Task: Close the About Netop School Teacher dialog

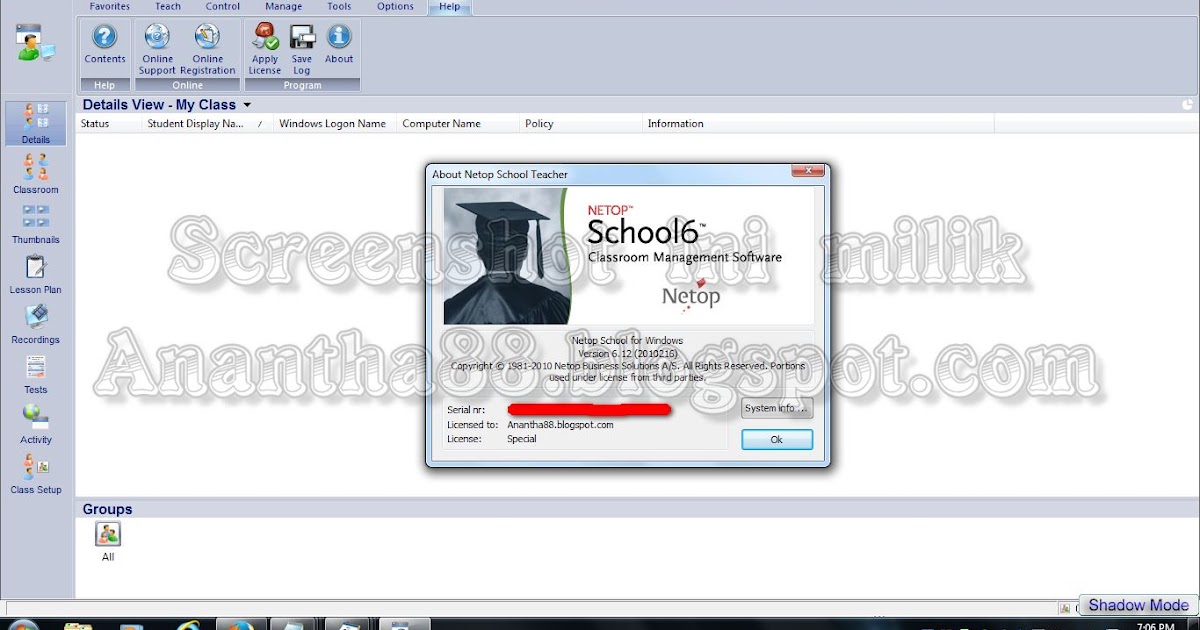Action: (808, 171)
